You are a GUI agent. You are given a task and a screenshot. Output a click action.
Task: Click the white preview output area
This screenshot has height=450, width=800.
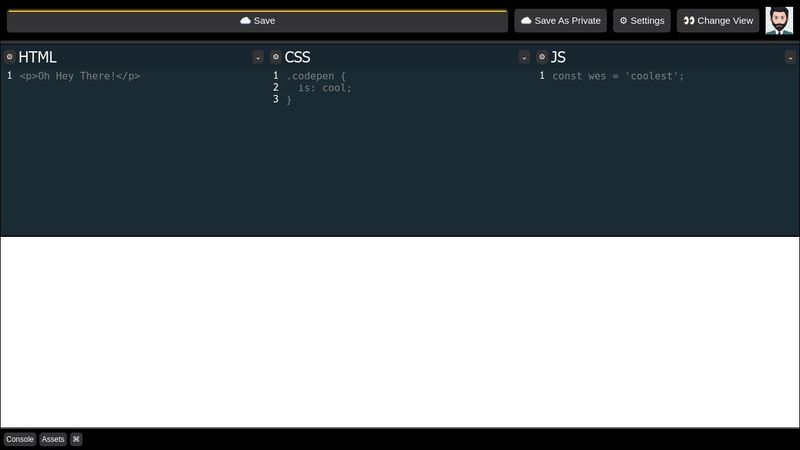400,332
